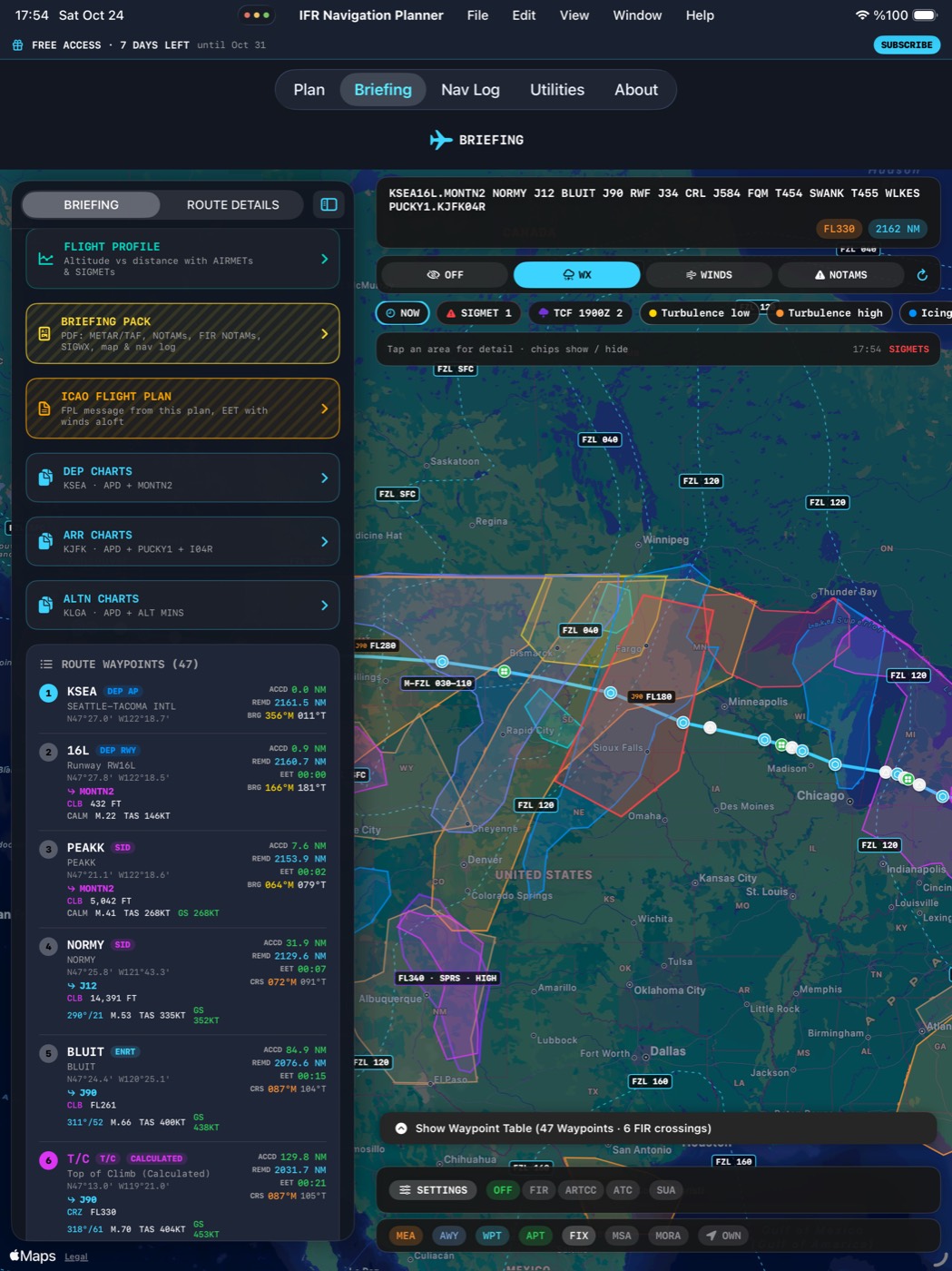Screen dimensions: 952x1271
Task: Open the Nav Log tab
Action: coord(470,90)
